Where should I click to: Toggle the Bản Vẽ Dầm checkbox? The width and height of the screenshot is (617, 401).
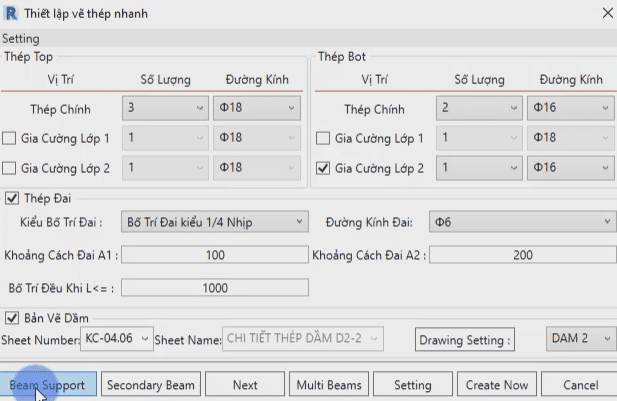tap(12, 318)
